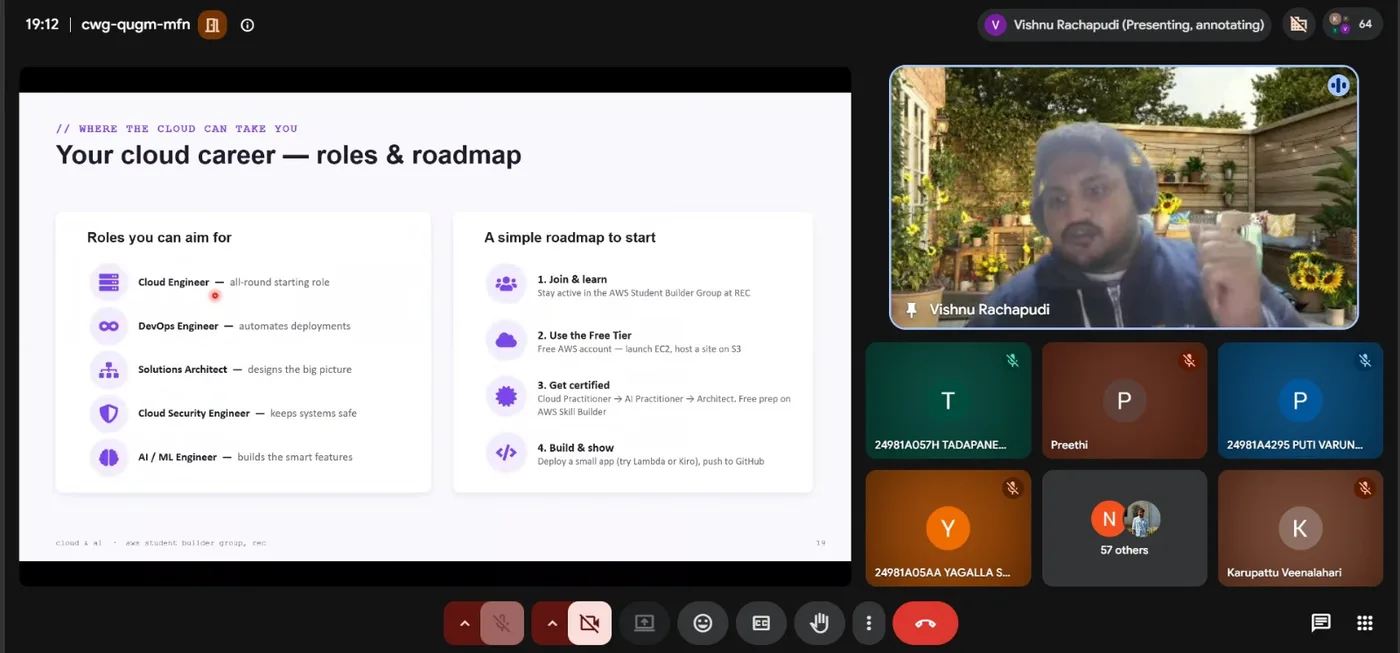Click the Solutions Architect hierarchy icon on the slide
Screen dimensions: 1400x653
point(109,370)
